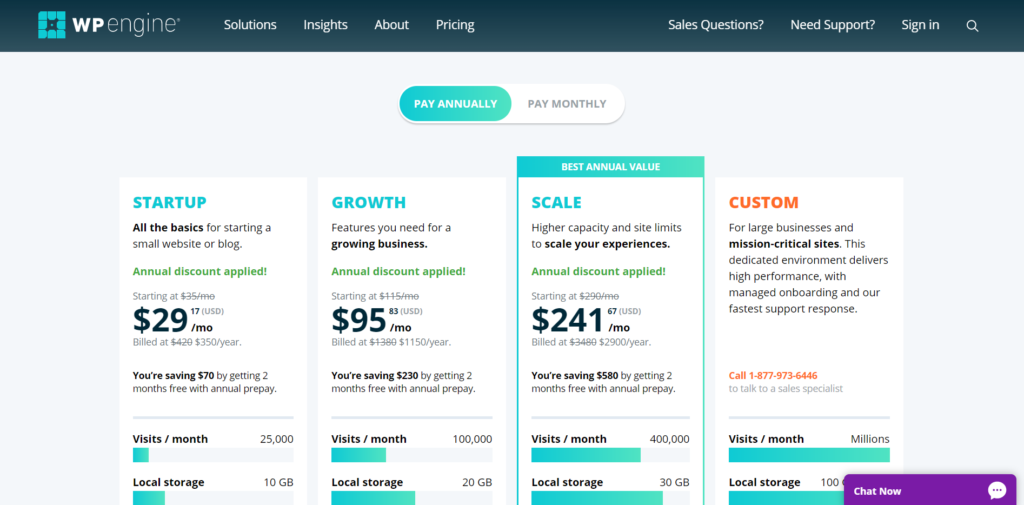Select the Pay Annually toggle option

(455, 104)
